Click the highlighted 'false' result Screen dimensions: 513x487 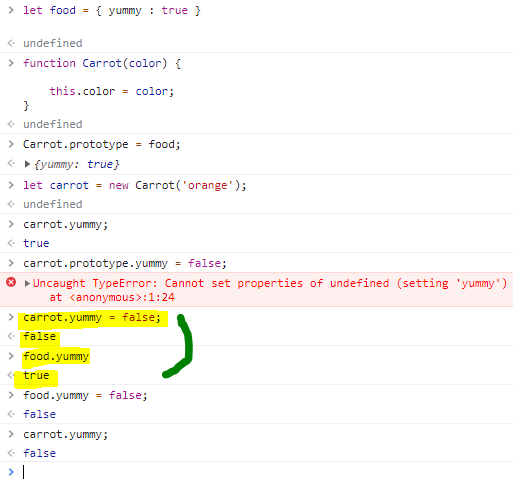point(39,336)
